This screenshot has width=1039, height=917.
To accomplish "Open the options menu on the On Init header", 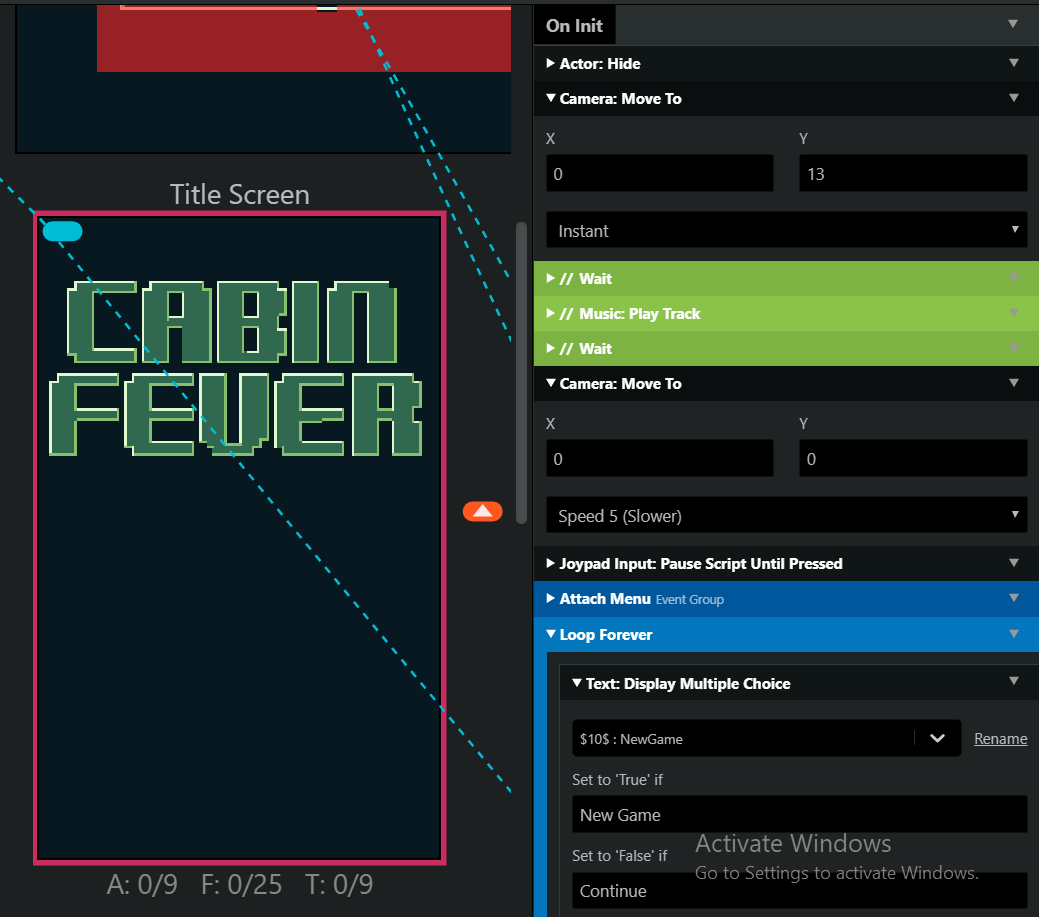I will [1014, 24].
